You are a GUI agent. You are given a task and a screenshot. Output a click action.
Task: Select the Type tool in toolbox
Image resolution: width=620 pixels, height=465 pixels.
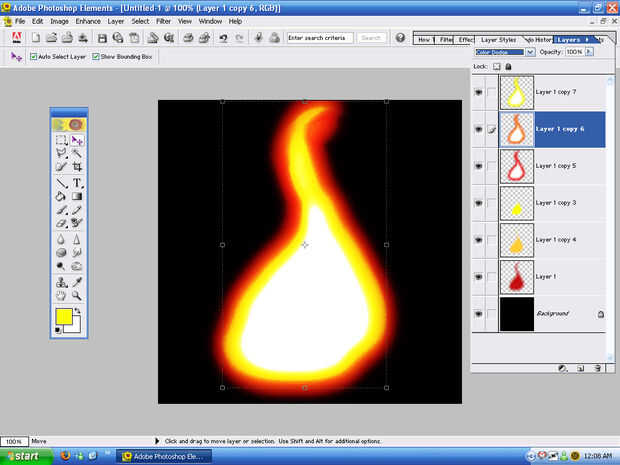pyautogui.click(x=77, y=183)
